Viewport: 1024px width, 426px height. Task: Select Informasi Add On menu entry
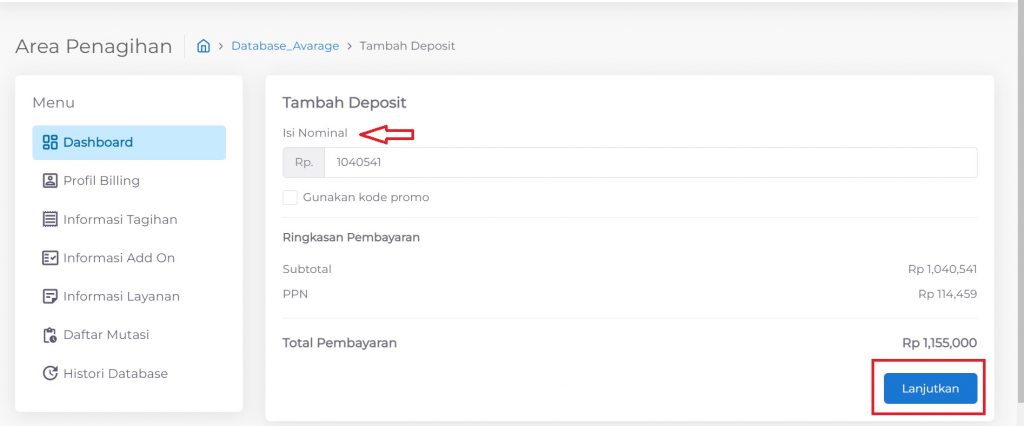tap(119, 258)
